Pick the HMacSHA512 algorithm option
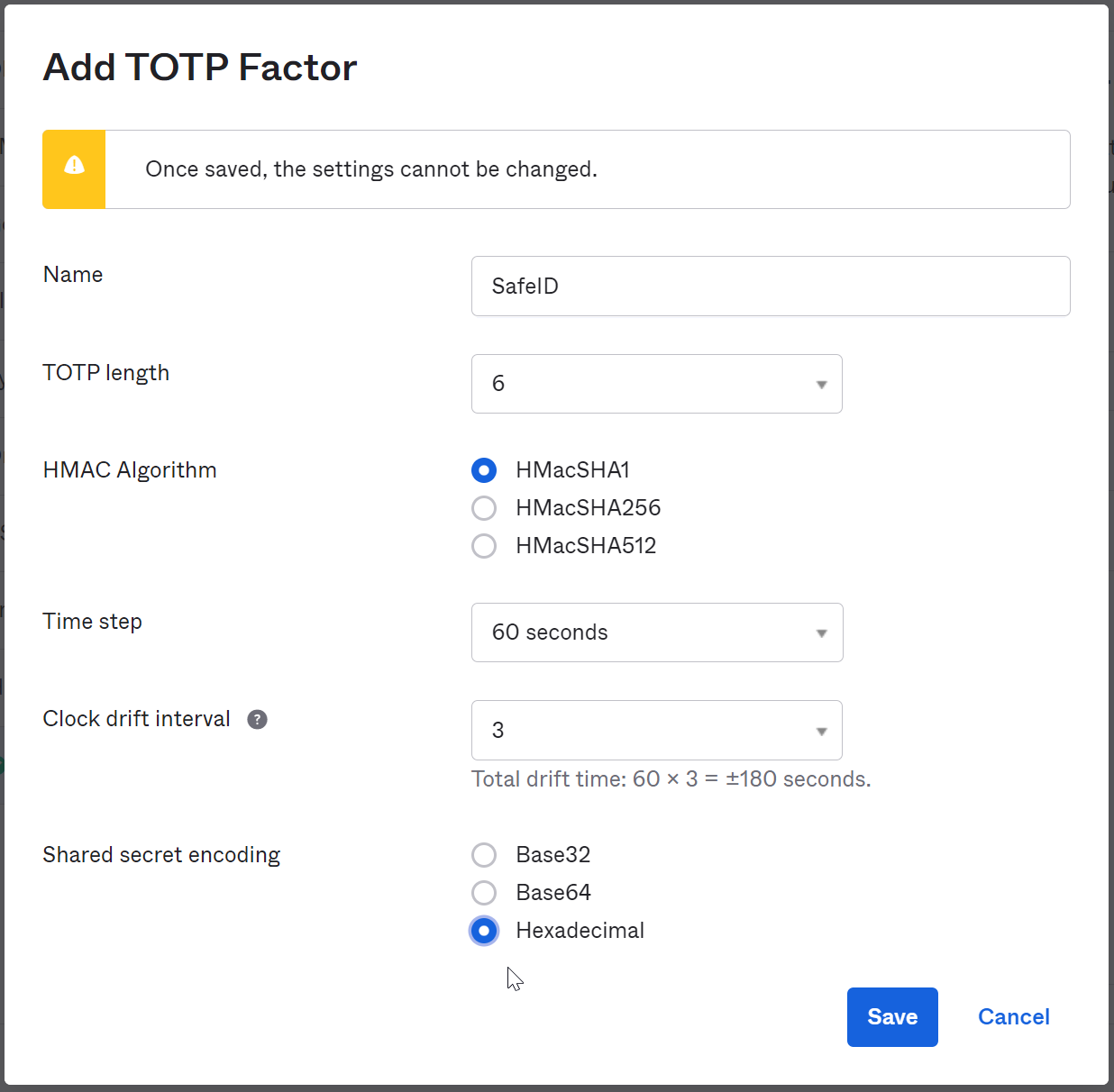The height and width of the screenshot is (1092, 1114). click(x=484, y=546)
